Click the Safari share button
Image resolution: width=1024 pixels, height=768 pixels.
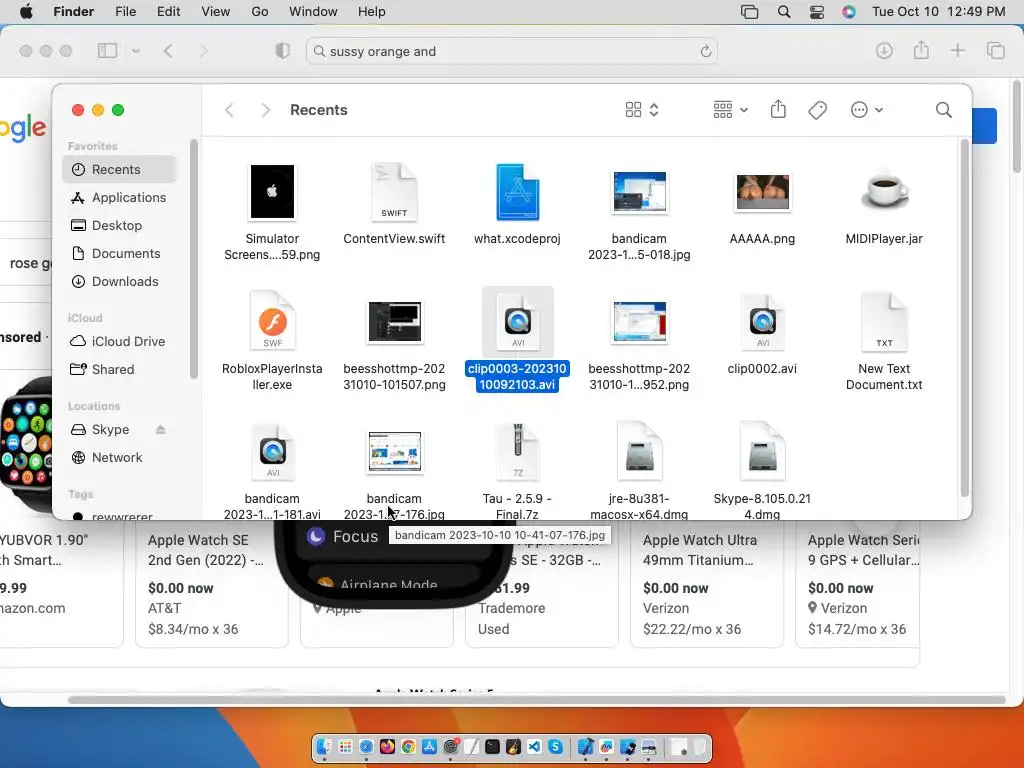pos(921,50)
